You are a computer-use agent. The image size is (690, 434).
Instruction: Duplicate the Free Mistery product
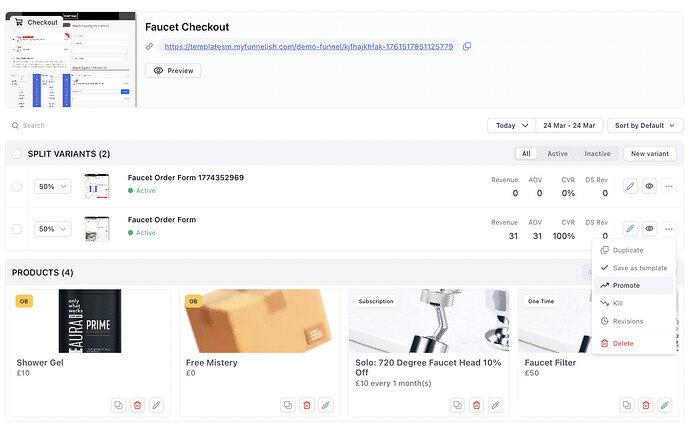(287, 404)
